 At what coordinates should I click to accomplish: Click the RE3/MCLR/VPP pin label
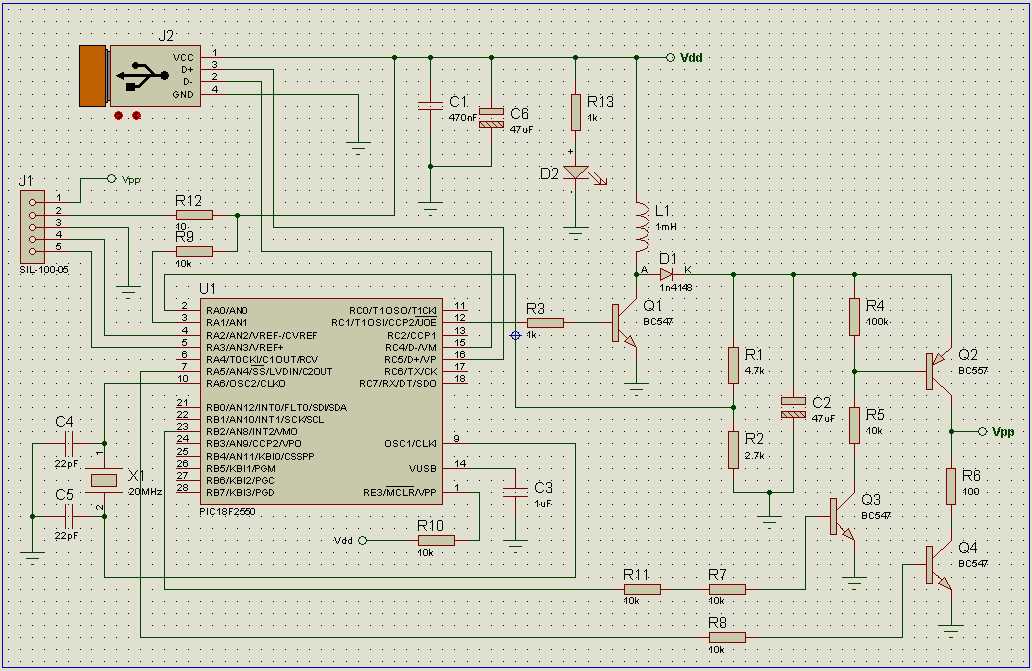pos(400,493)
